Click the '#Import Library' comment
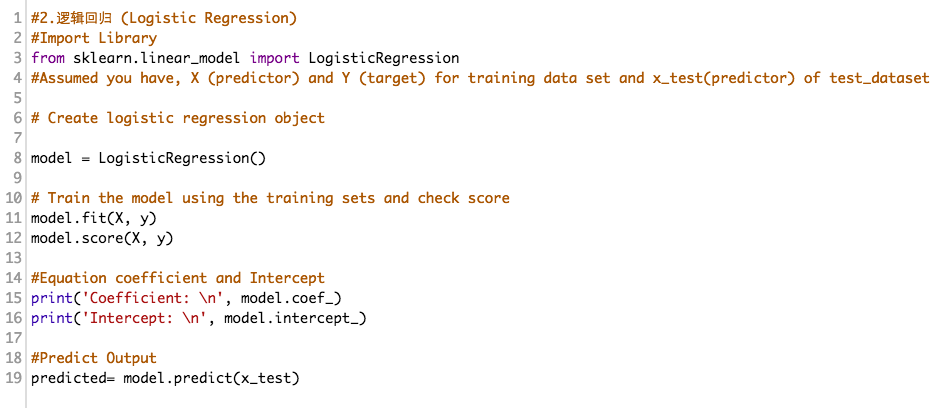952x408 pixels. pos(94,38)
